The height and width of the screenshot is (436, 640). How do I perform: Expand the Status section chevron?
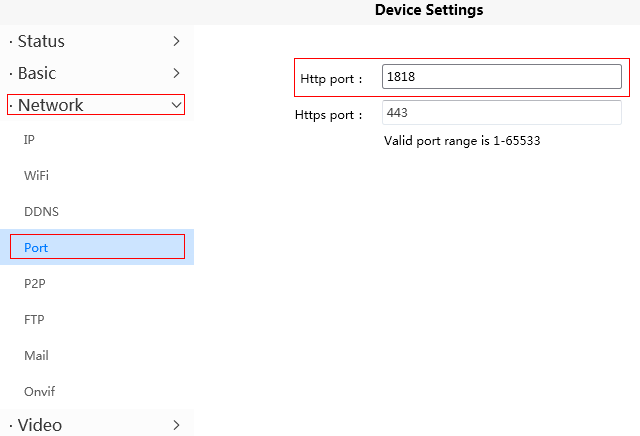[x=176, y=41]
